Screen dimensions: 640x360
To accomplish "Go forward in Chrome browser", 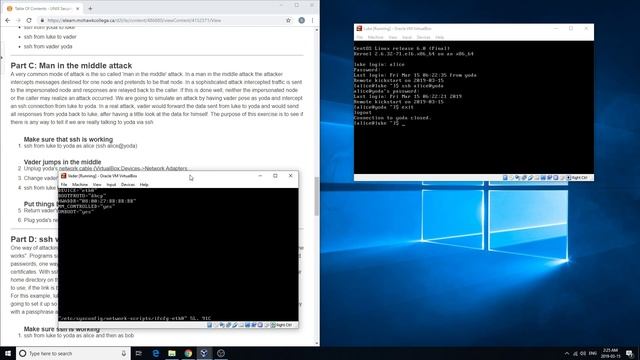I will click(18, 20).
